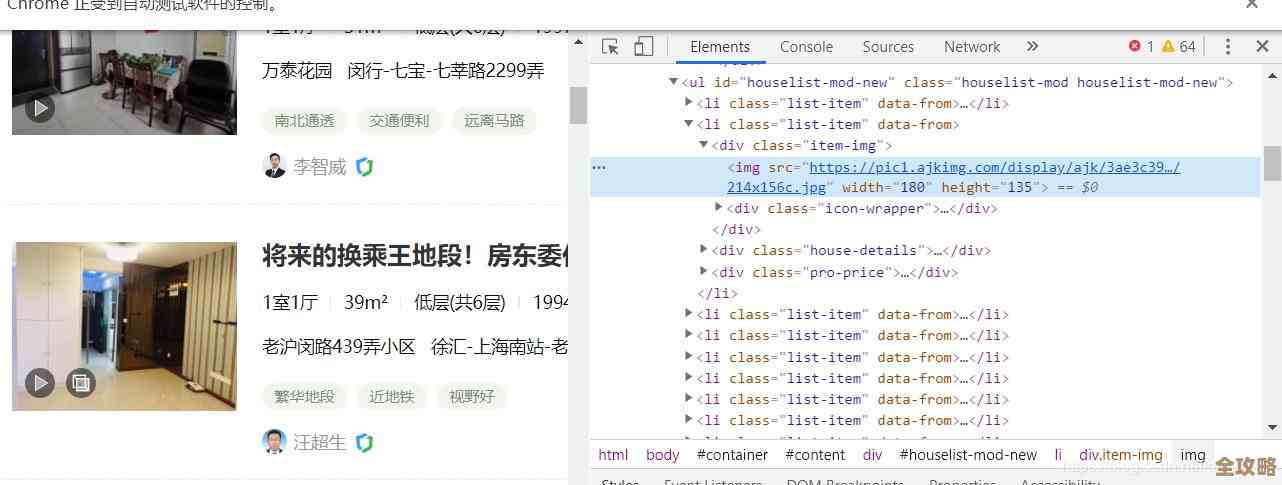Click address text 万泰花园 闵行-七宝-七莘路2299弄
This screenshot has height=485, width=1282.
point(403,71)
